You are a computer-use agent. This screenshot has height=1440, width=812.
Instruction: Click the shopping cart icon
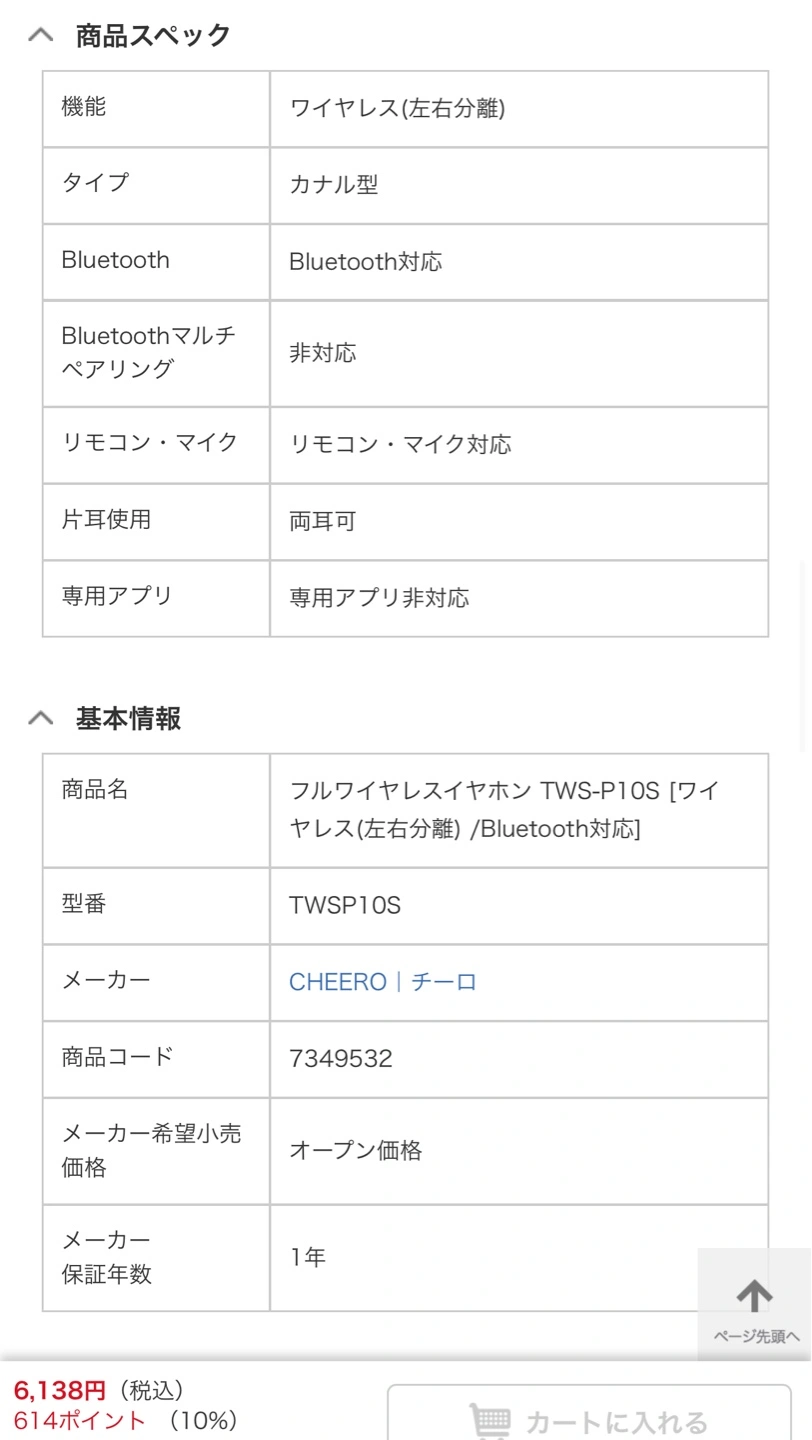[491, 1421]
